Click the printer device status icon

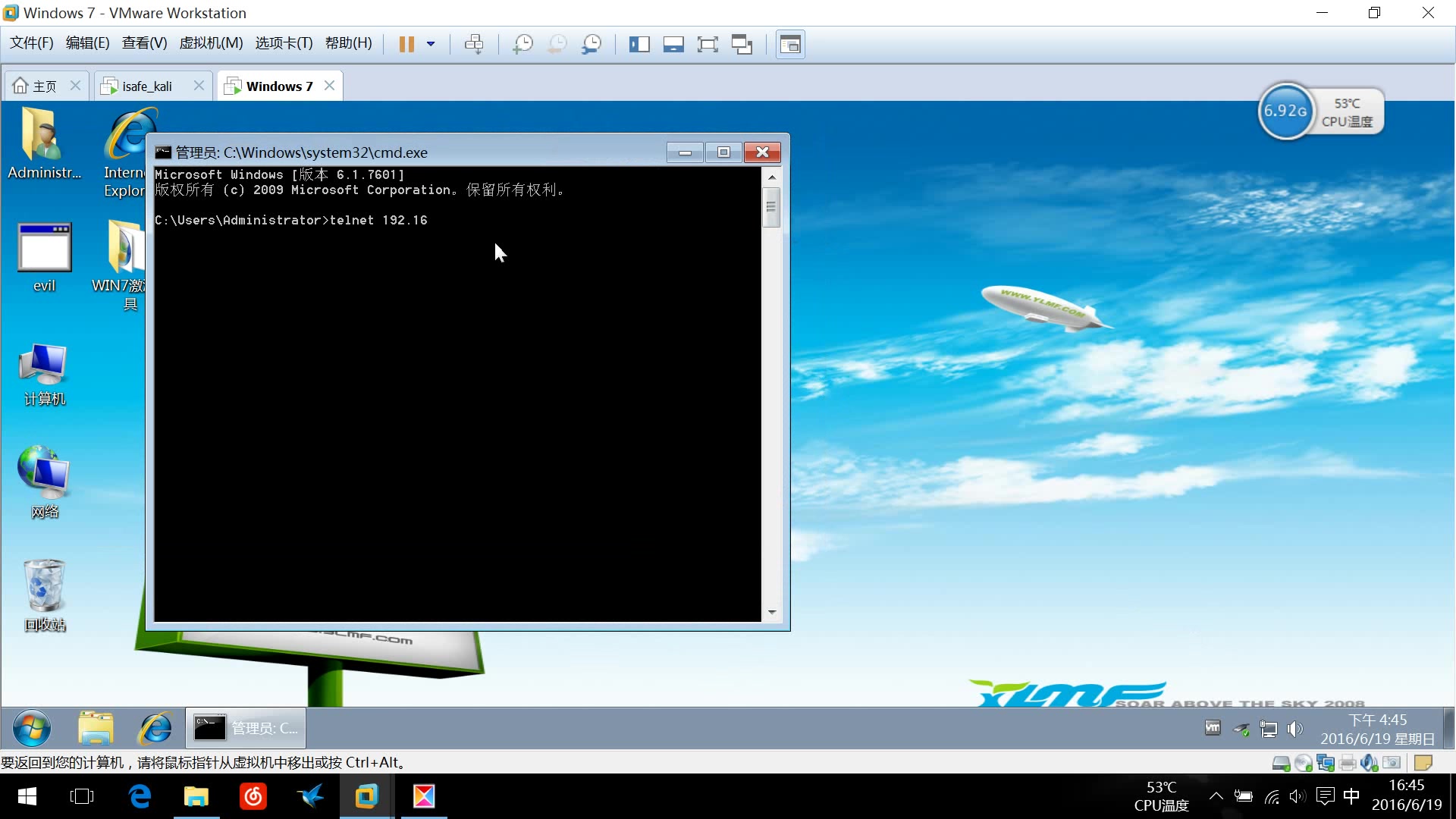pyautogui.click(x=1348, y=763)
